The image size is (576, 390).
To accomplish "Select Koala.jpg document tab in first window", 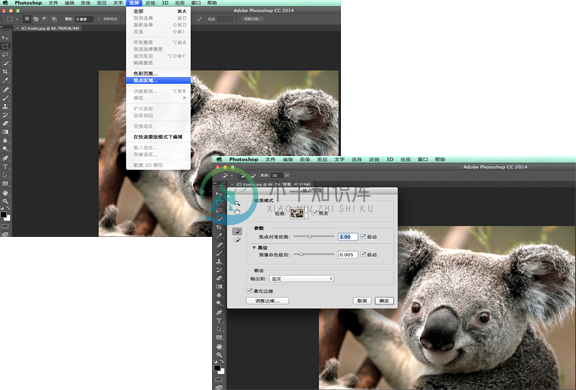I will (48, 28).
